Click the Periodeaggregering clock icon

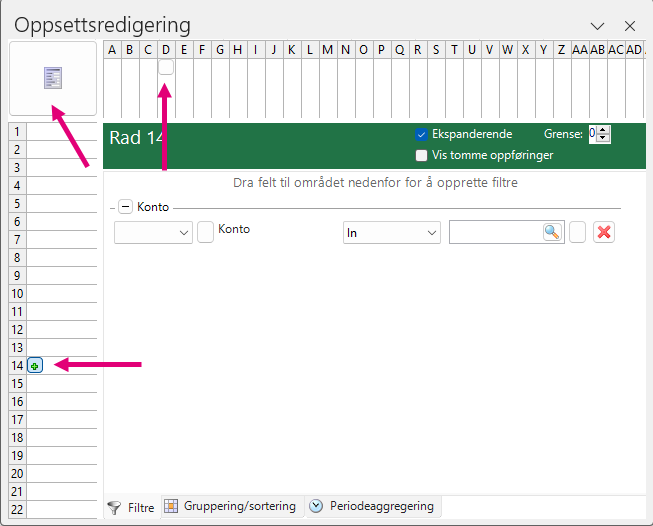[x=316, y=506]
